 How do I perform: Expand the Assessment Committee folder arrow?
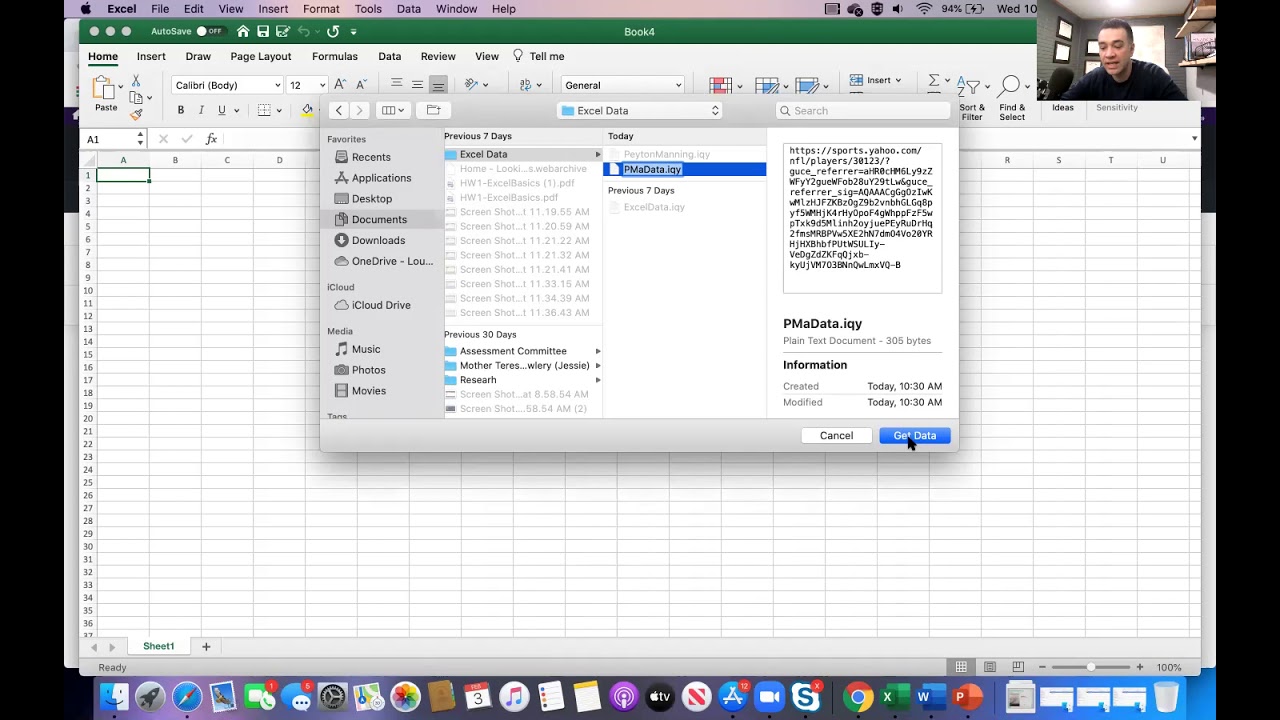point(598,351)
